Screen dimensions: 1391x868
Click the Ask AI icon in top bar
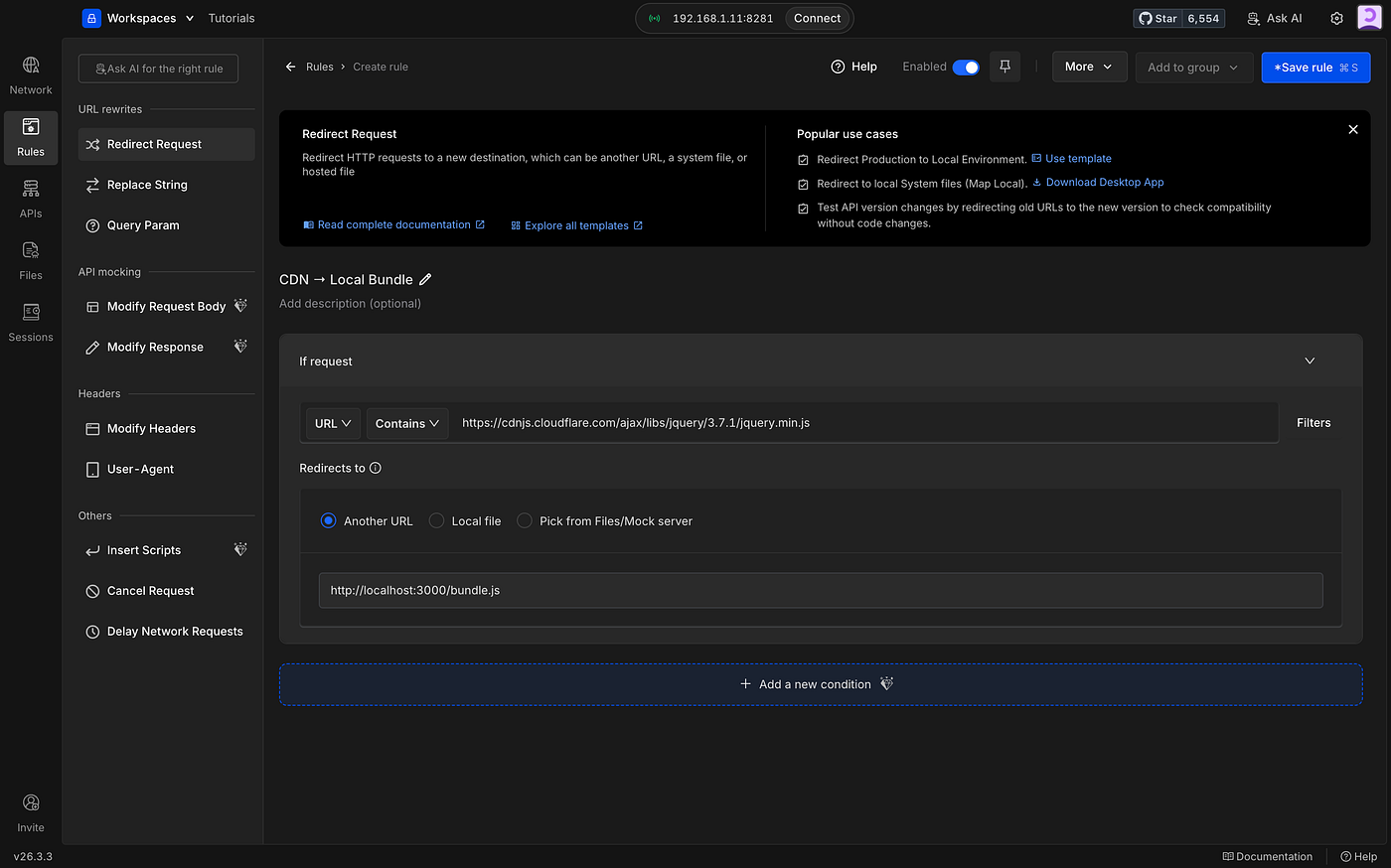1254,18
